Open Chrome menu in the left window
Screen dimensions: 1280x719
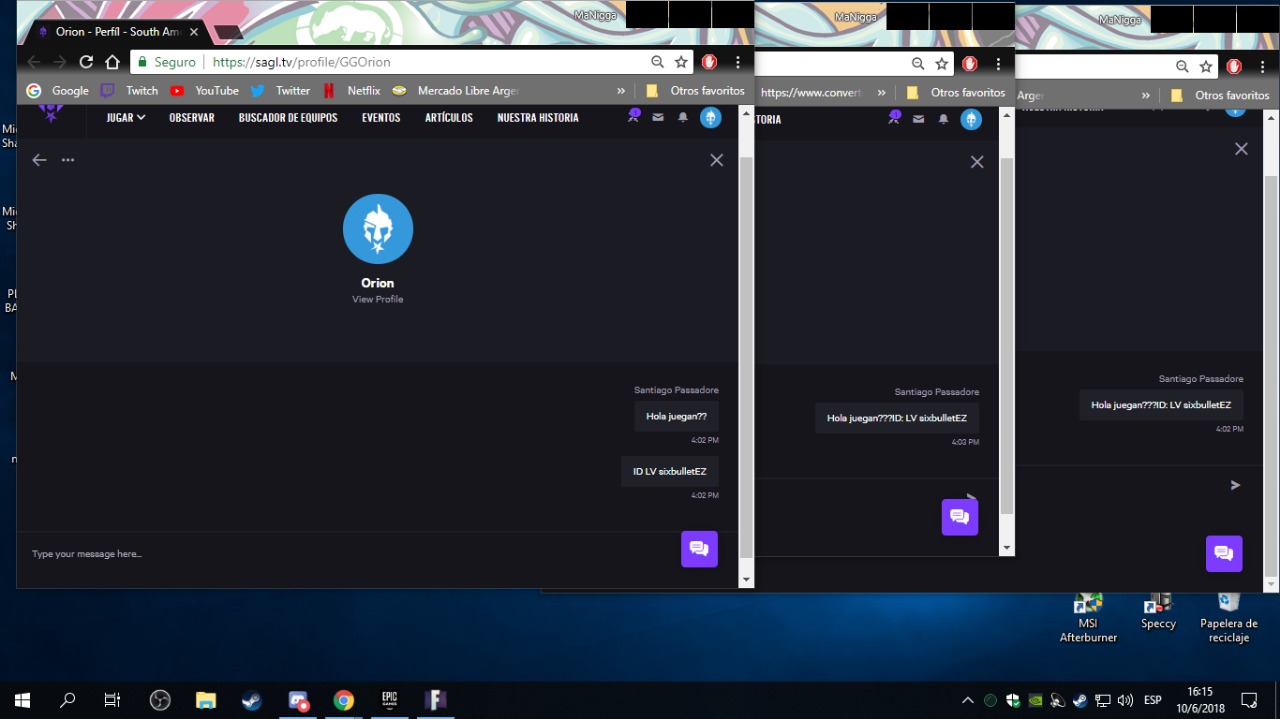tap(737, 62)
